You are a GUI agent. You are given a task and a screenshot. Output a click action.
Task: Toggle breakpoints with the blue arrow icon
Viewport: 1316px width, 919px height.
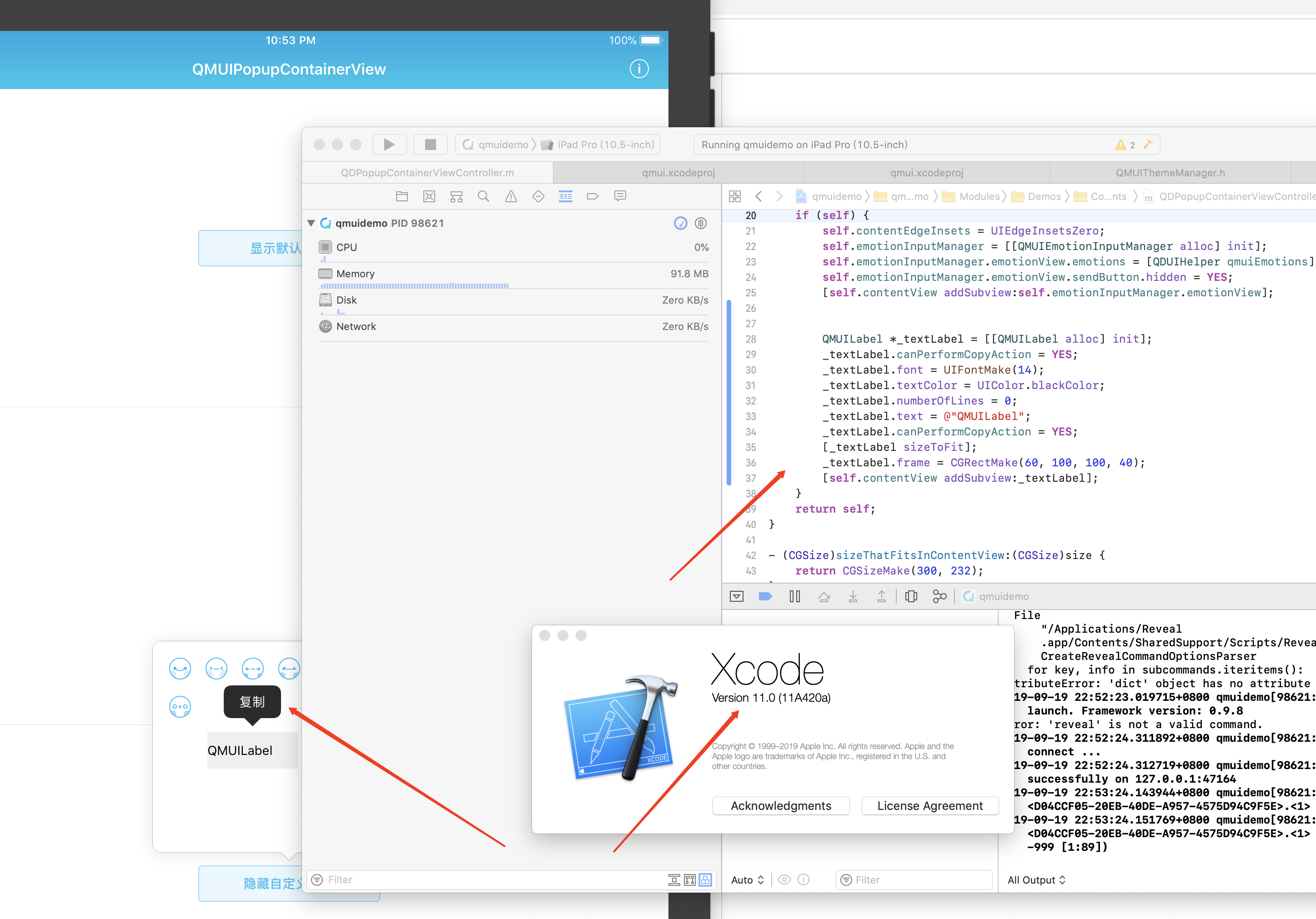(766, 596)
